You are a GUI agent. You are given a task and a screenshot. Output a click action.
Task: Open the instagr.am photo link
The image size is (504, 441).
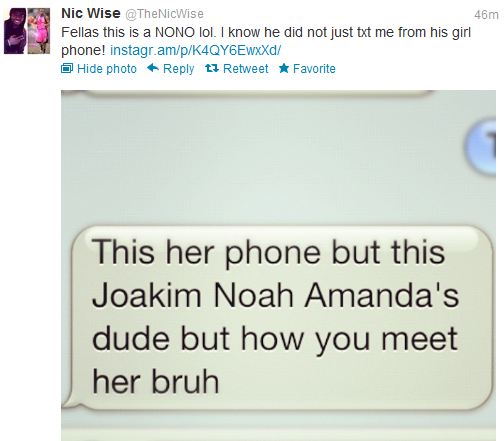pyautogui.click(x=196, y=50)
